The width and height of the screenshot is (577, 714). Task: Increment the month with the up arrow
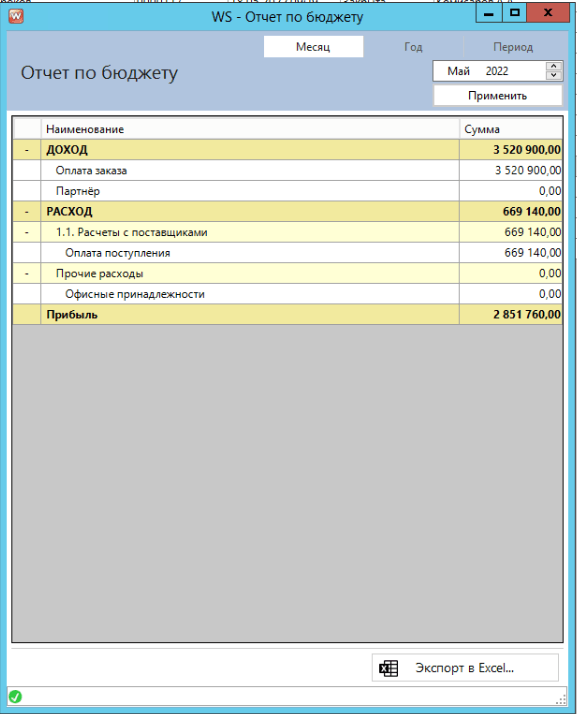554,66
